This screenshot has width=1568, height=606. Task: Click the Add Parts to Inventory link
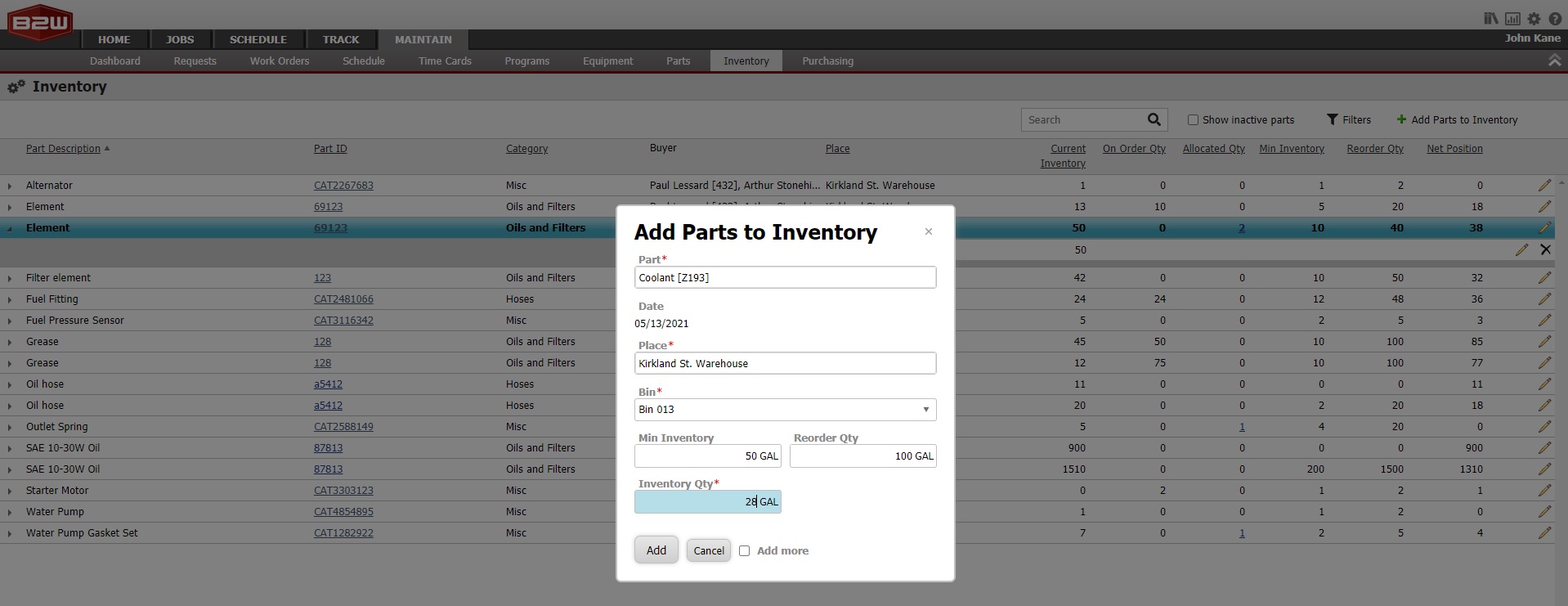click(x=1464, y=119)
